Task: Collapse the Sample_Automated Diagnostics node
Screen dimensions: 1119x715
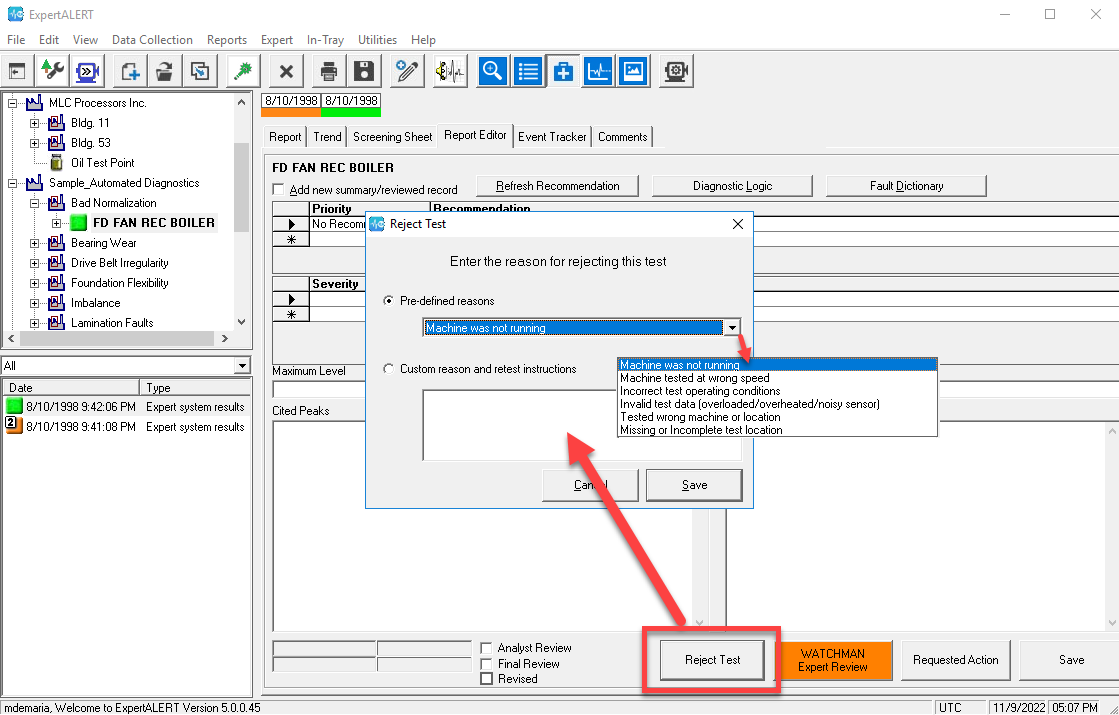Action: (12, 183)
